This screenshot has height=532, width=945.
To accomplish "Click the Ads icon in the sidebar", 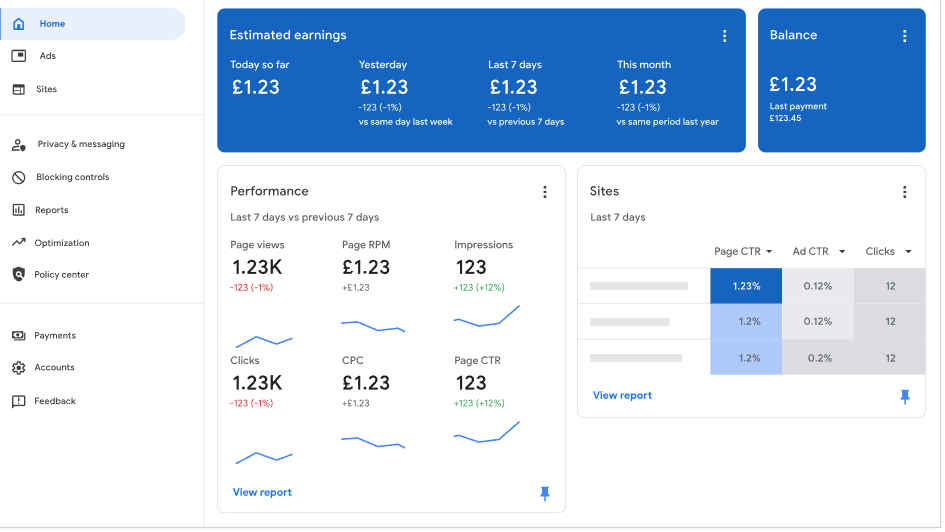I will point(19,56).
